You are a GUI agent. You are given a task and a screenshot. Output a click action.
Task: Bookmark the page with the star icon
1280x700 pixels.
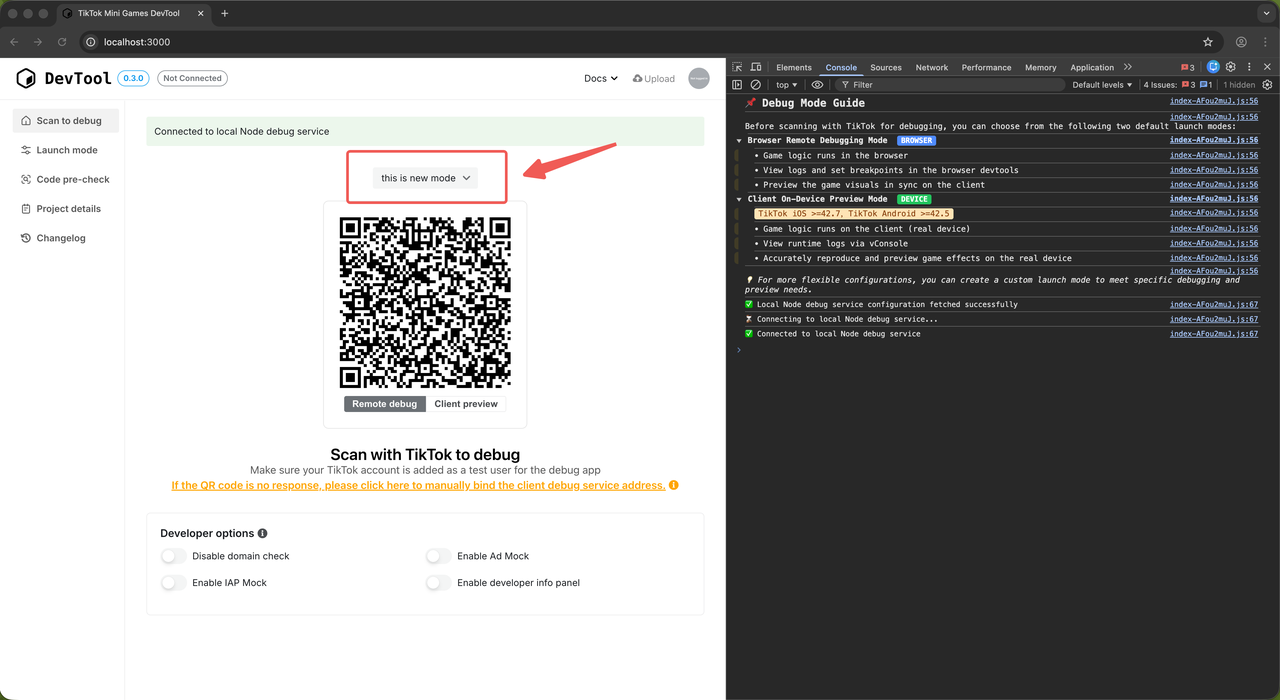coord(1208,42)
